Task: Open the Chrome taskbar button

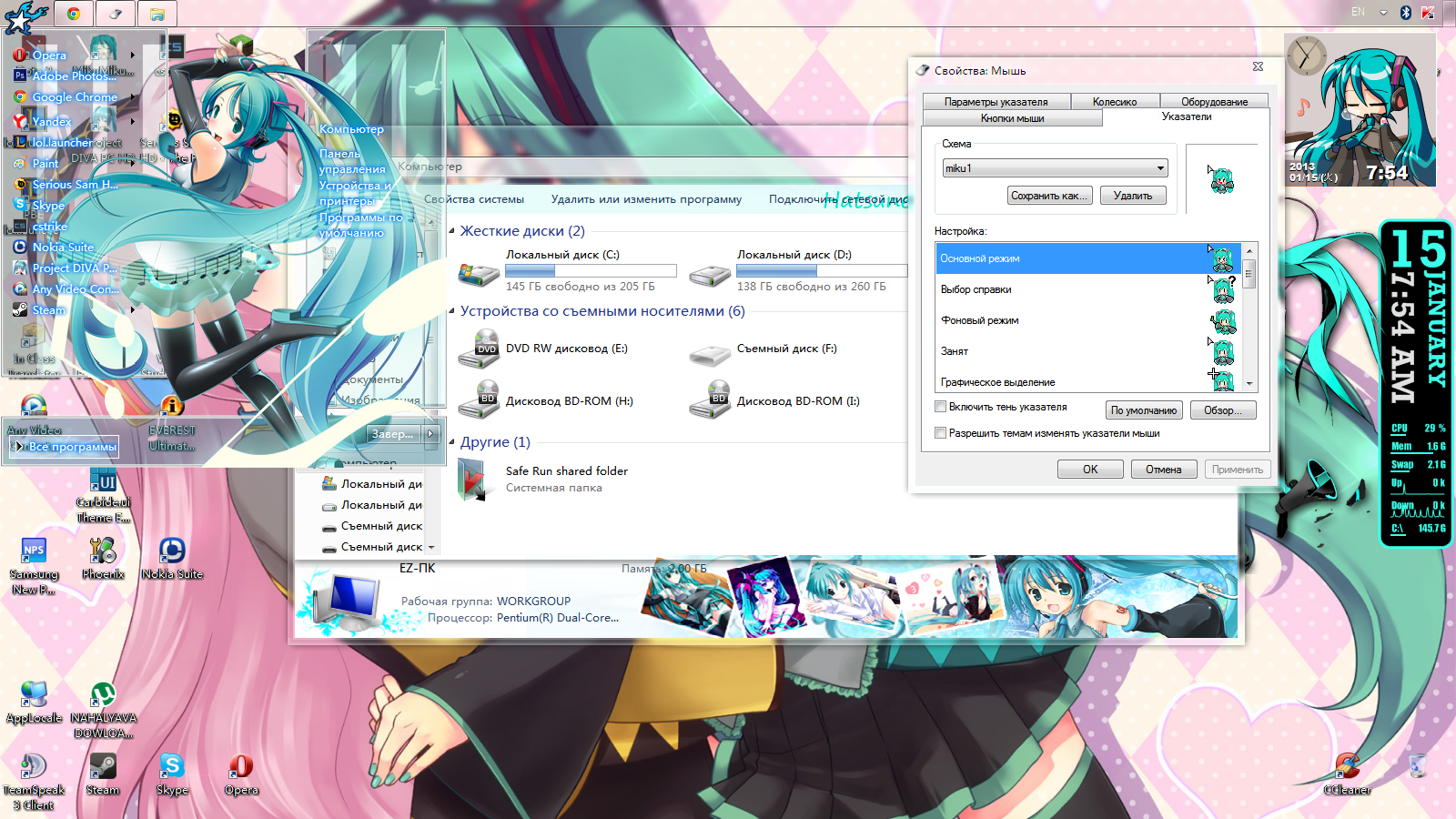Action: 74,14
